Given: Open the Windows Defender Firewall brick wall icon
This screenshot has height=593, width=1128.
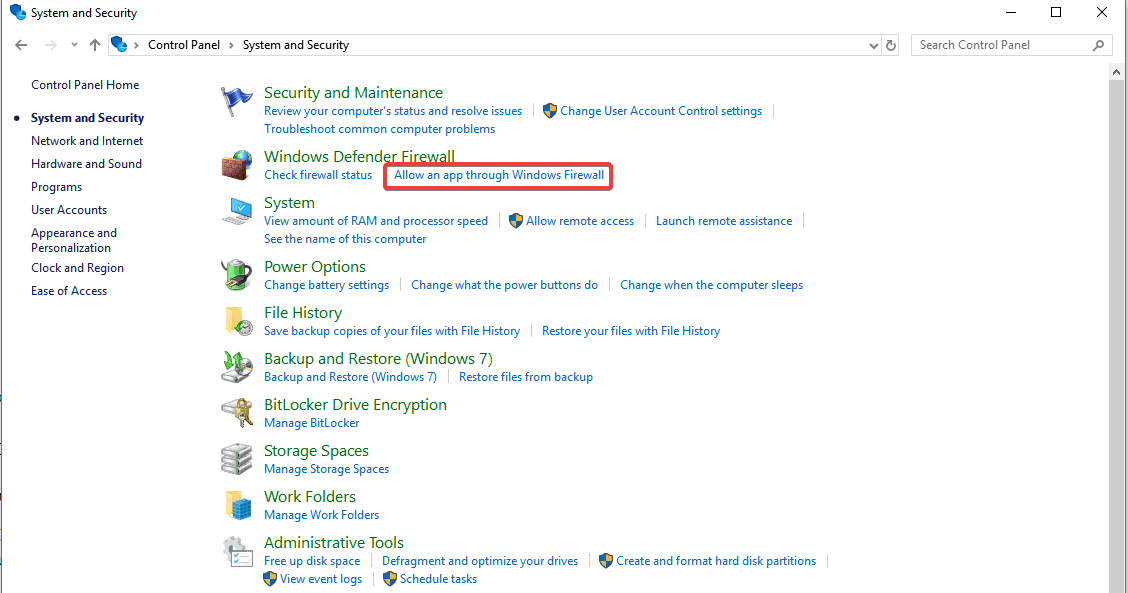Looking at the screenshot, I should tap(237, 165).
